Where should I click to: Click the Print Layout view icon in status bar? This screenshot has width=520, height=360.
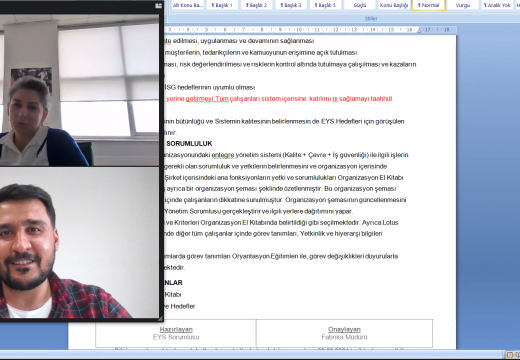[x=509, y=355]
